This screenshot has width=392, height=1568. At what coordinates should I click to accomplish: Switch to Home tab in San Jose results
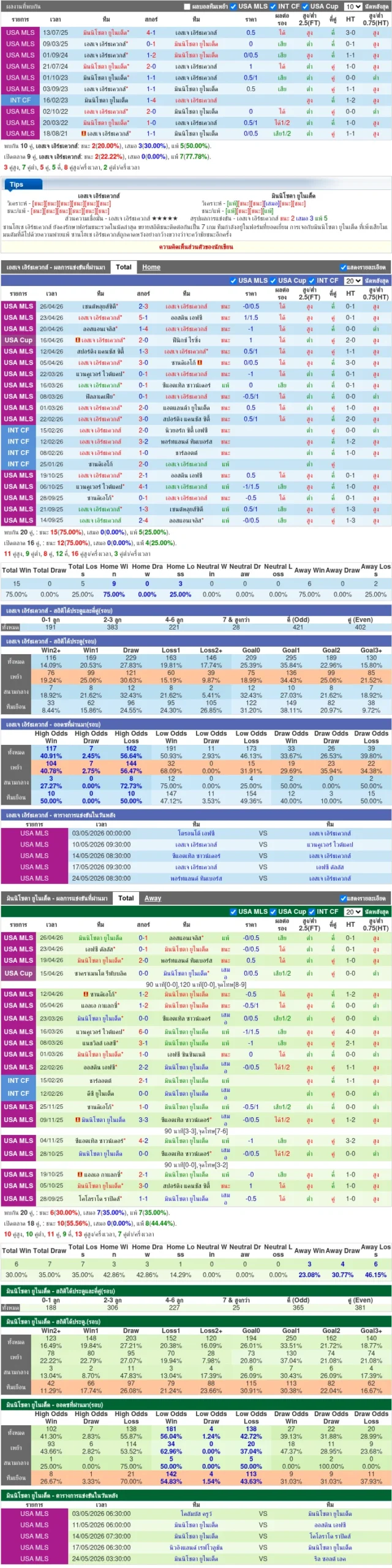point(151,267)
